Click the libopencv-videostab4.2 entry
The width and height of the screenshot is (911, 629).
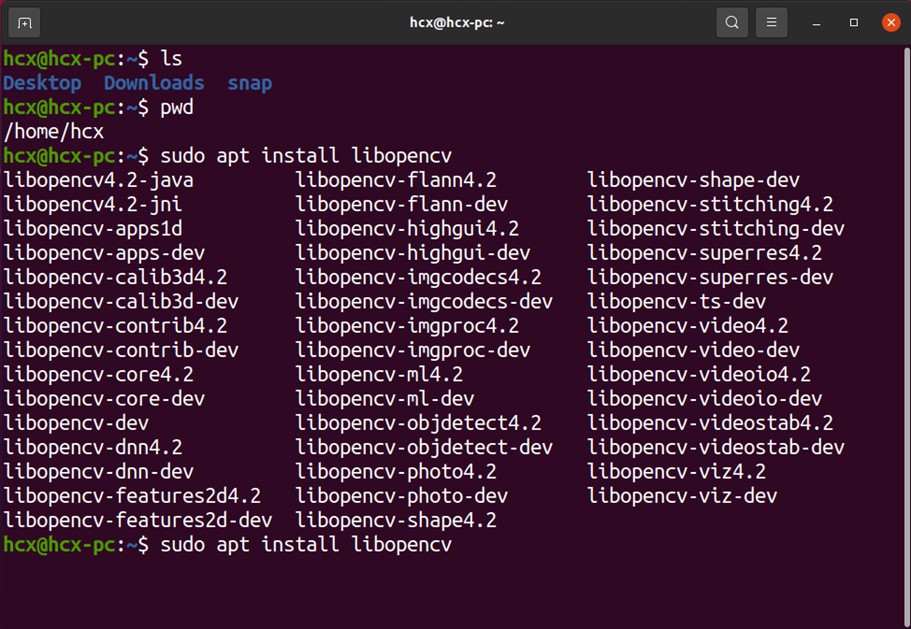pos(710,423)
